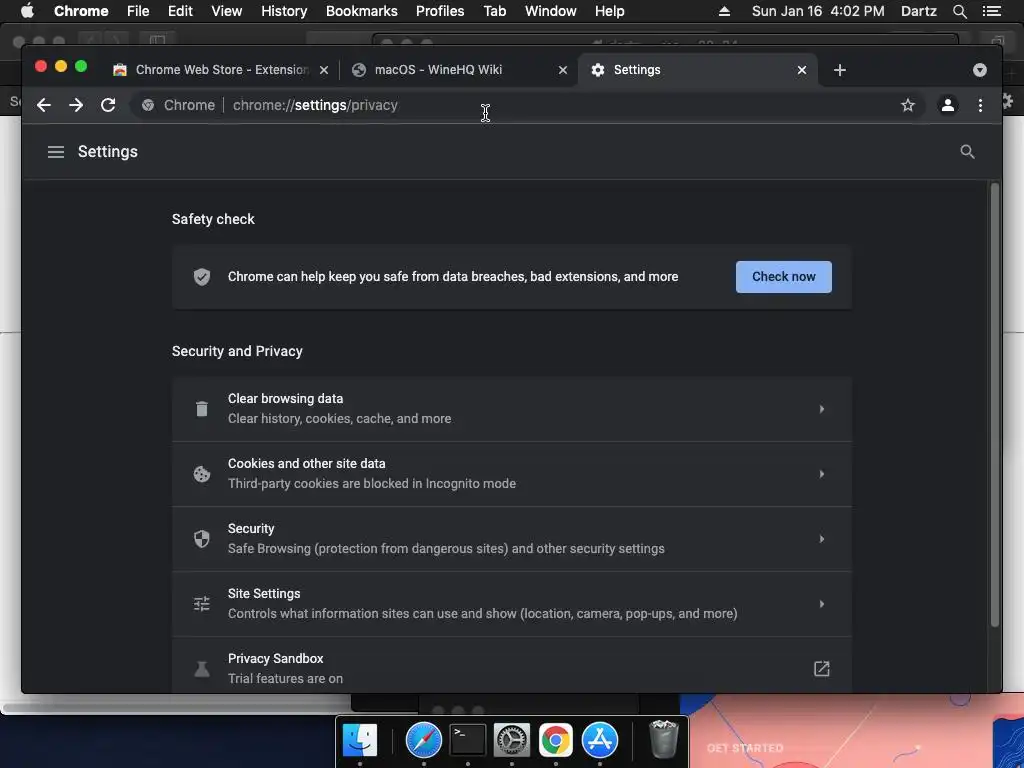Open the Profiles menu

[x=440, y=11]
